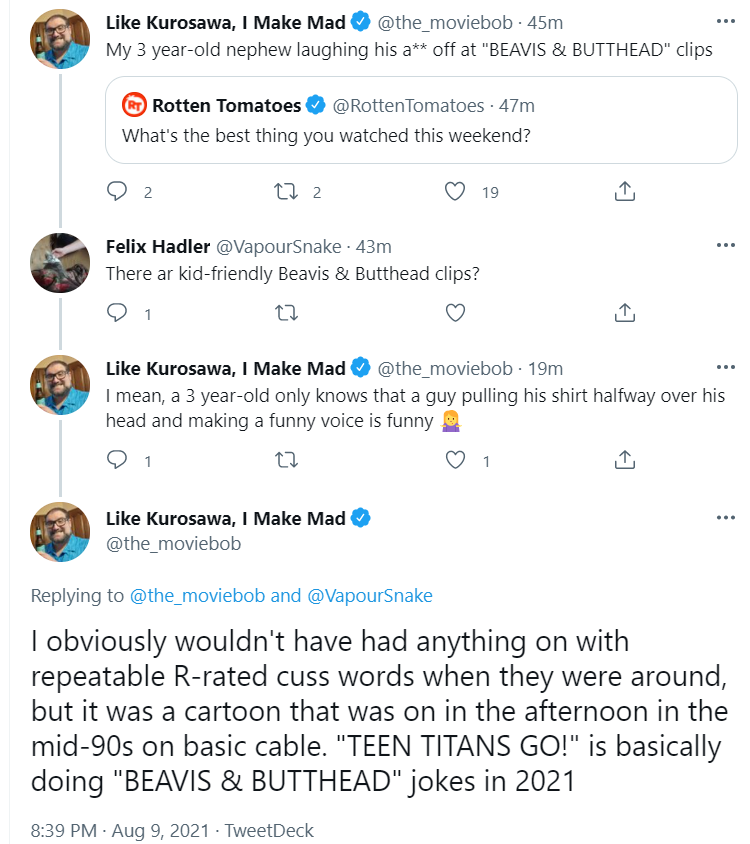Image resolution: width=750 pixels, height=844 pixels.
Task: Reply to the first Beavis & Butthead tweet
Action: (117, 192)
